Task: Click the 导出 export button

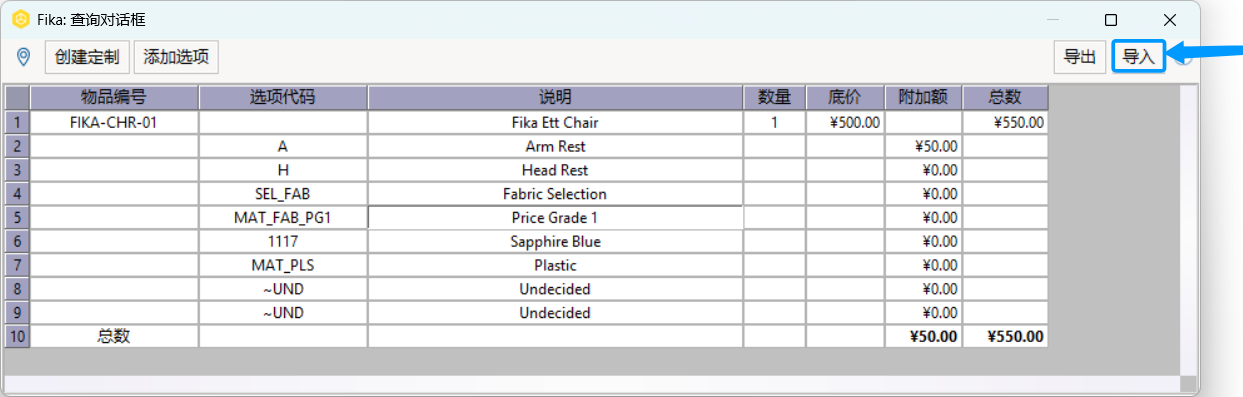Action: 1079,57
